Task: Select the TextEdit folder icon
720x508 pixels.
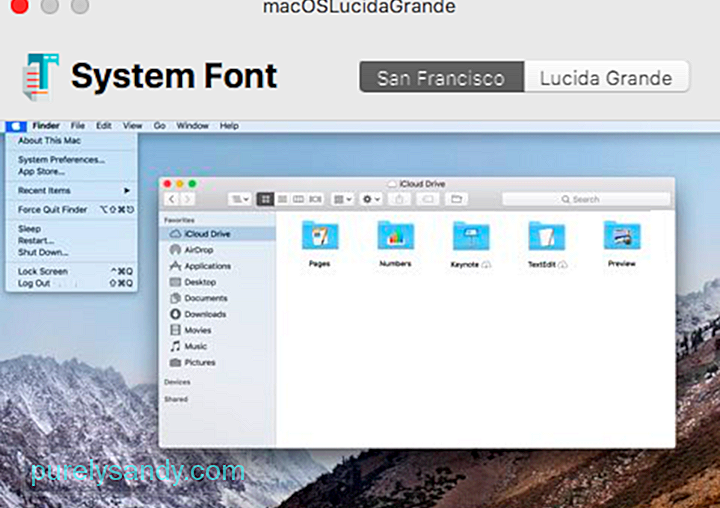Action: (546, 235)
